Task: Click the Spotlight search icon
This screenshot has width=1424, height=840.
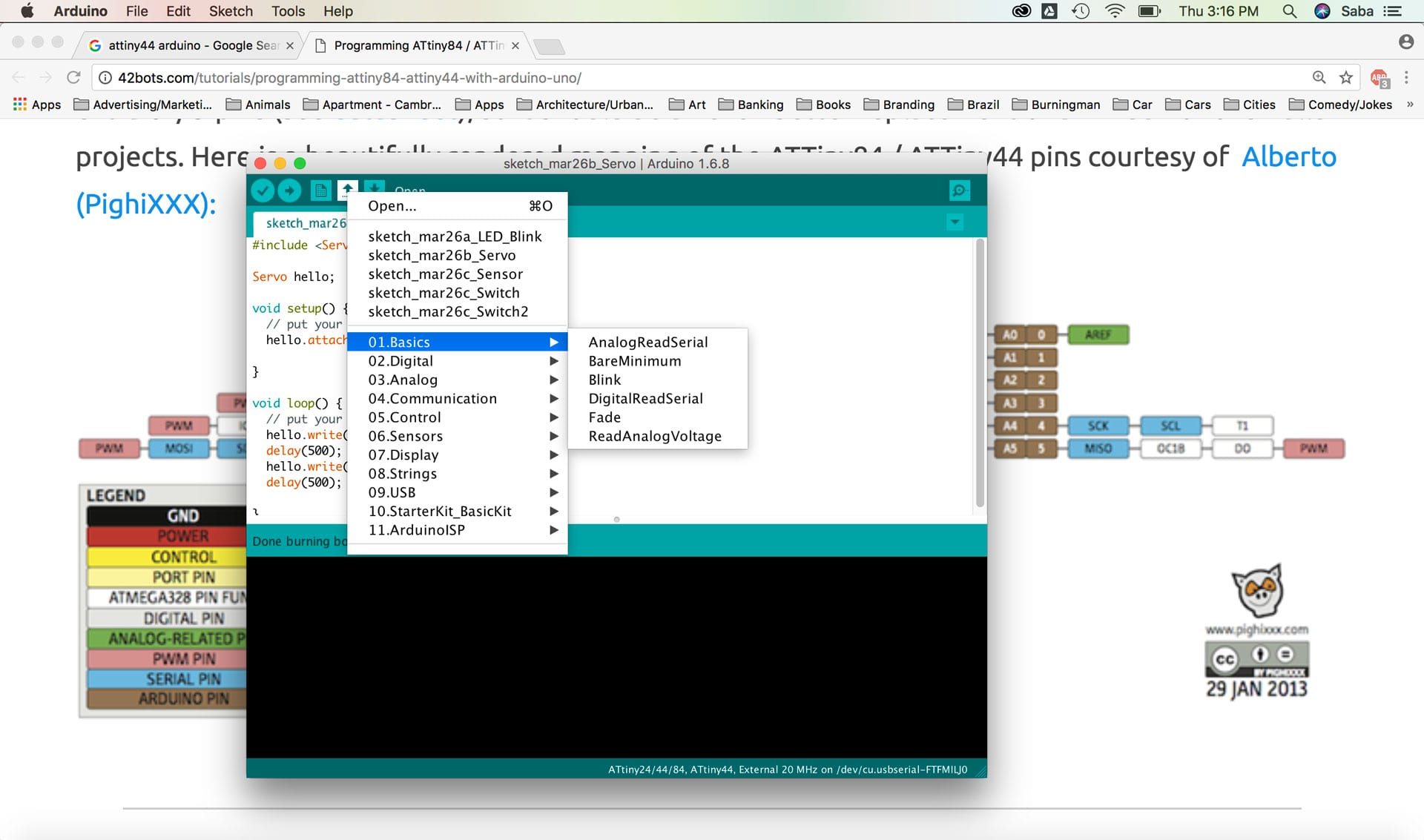Action: [1290, 11]
